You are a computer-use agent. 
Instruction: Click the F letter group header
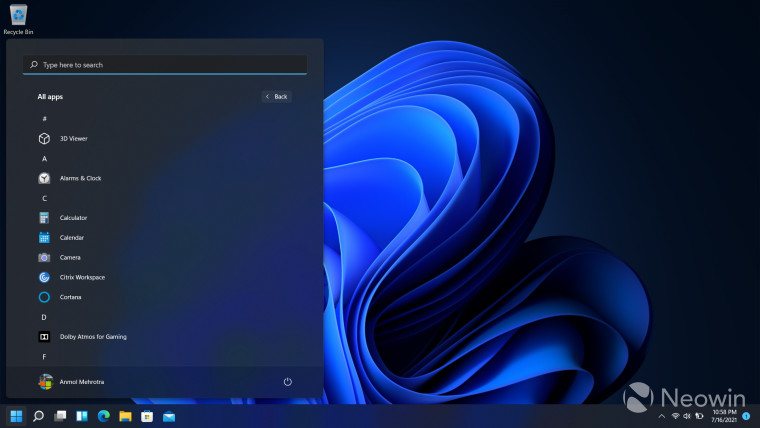[x=44, y=357]
